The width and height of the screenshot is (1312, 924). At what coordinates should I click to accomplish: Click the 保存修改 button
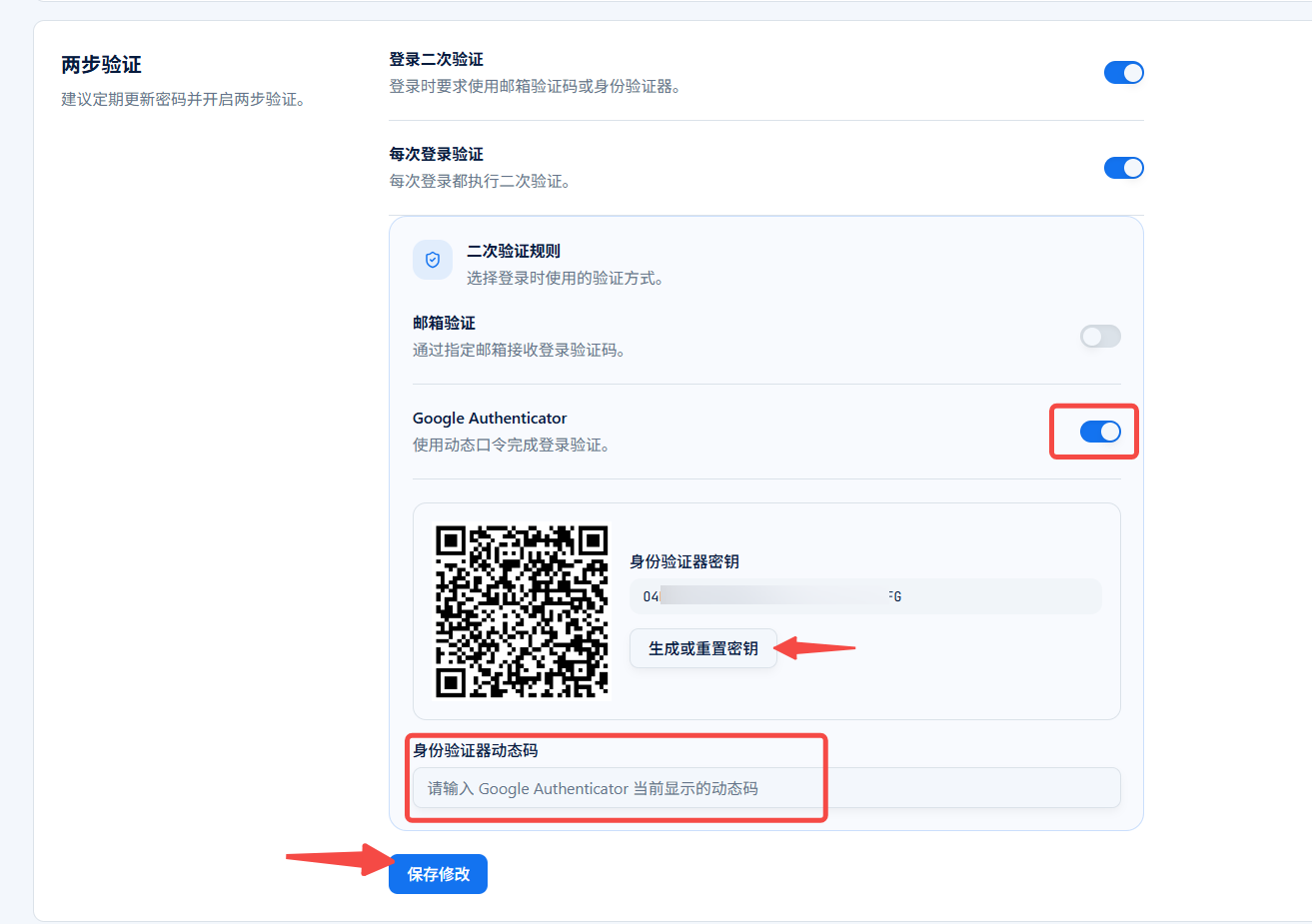[438, 874]
